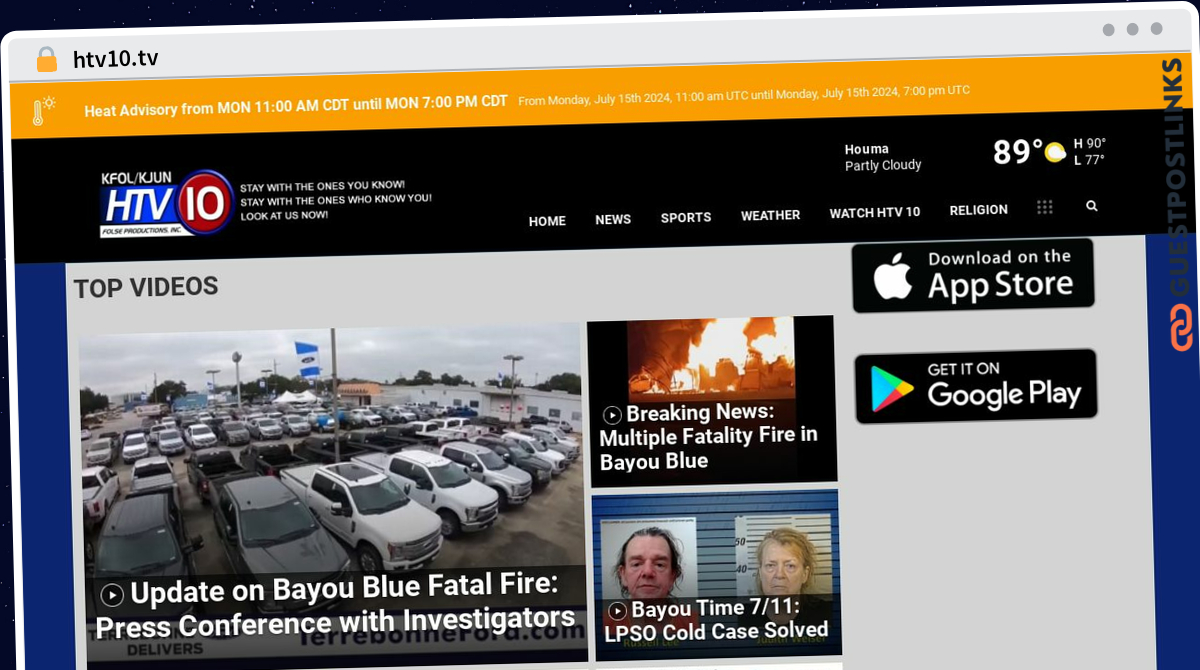Click the heat advisory thermometer icon
Image resolution: width=1200 pixels, height=670 pixels.
pyautogui.click(x=43, y=110)
